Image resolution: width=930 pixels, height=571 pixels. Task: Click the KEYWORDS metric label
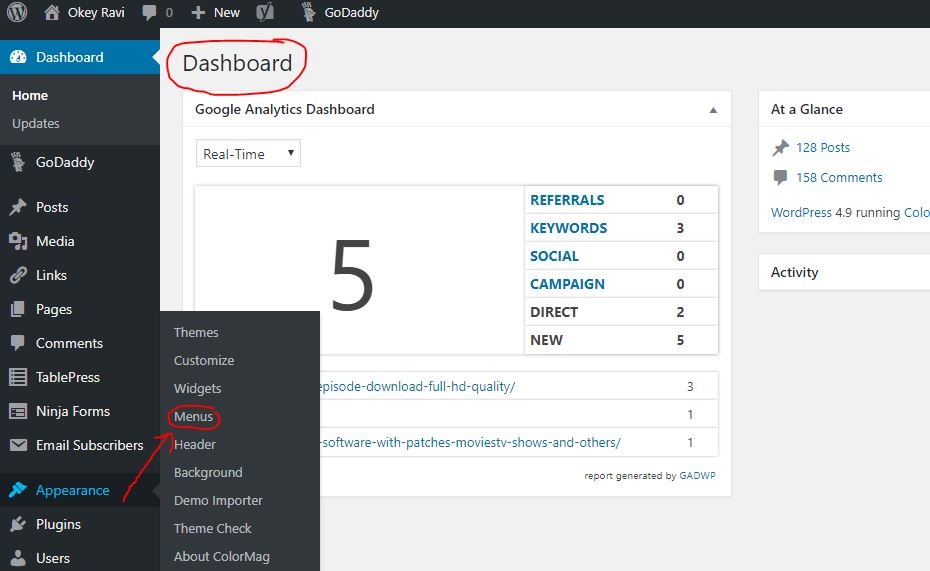click(x=568, y=228)
